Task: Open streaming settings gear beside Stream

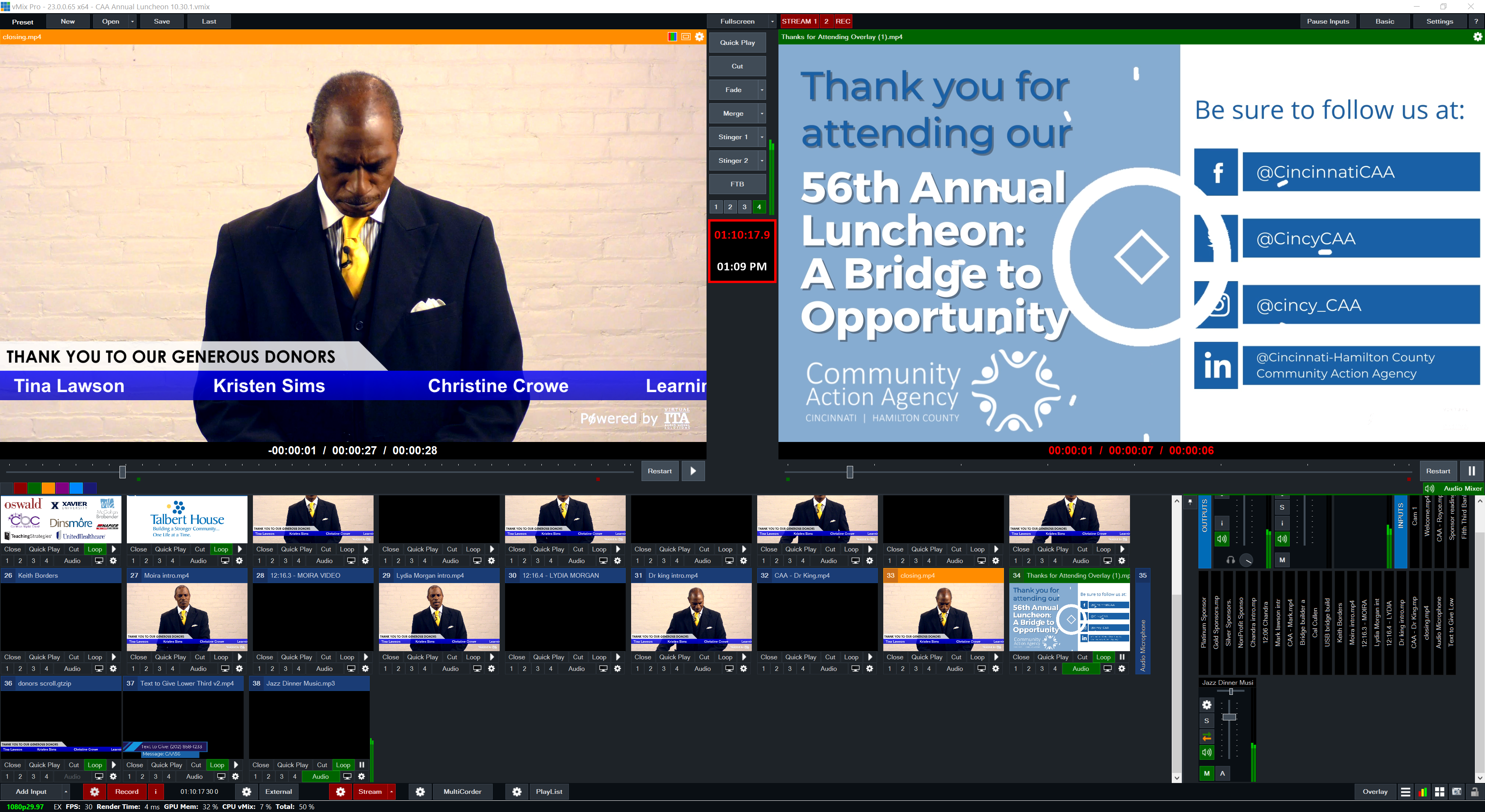Action: tap(341, 791)
